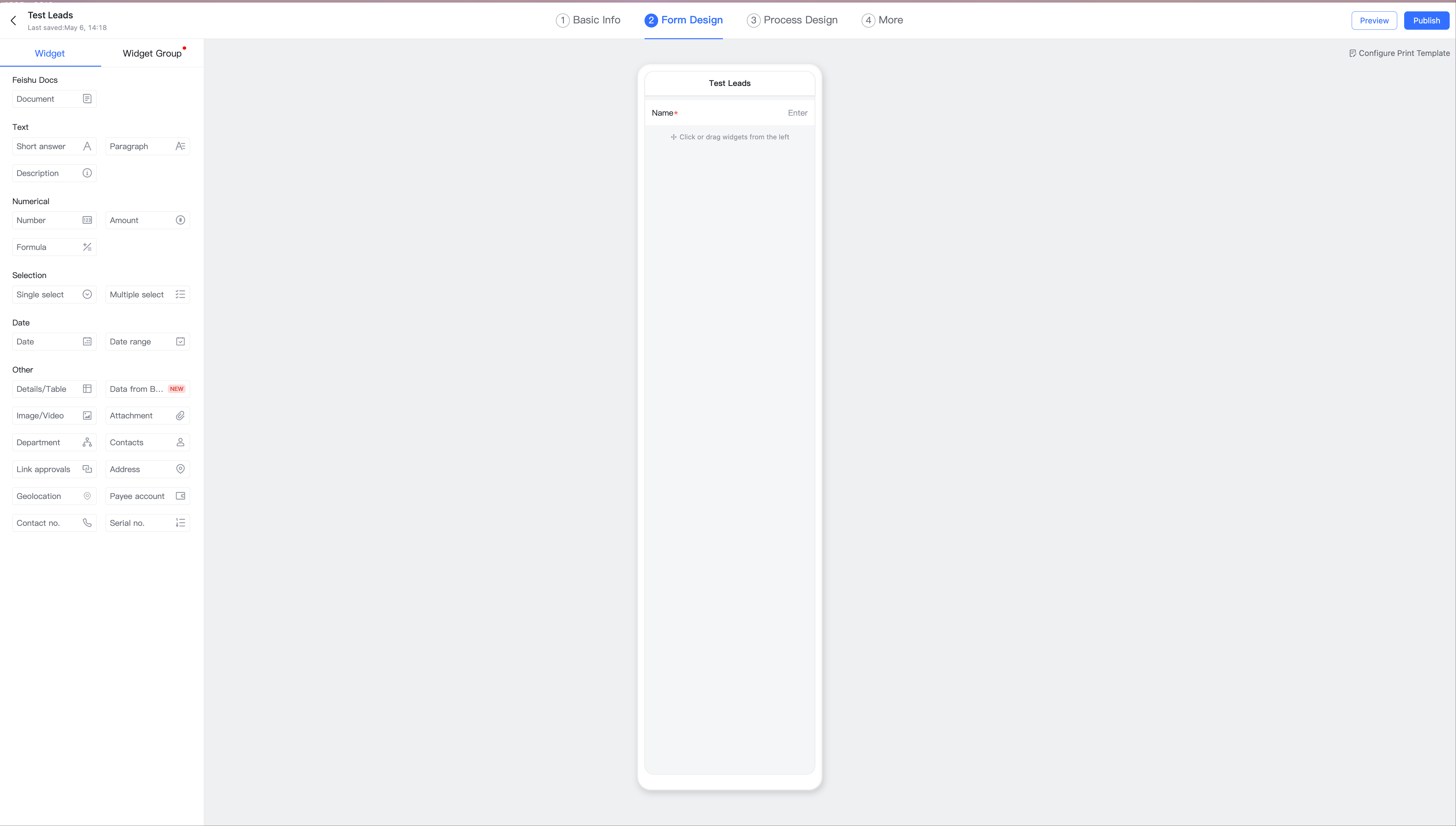
Task: Go to the Process Design step
Action: point(792,21)
